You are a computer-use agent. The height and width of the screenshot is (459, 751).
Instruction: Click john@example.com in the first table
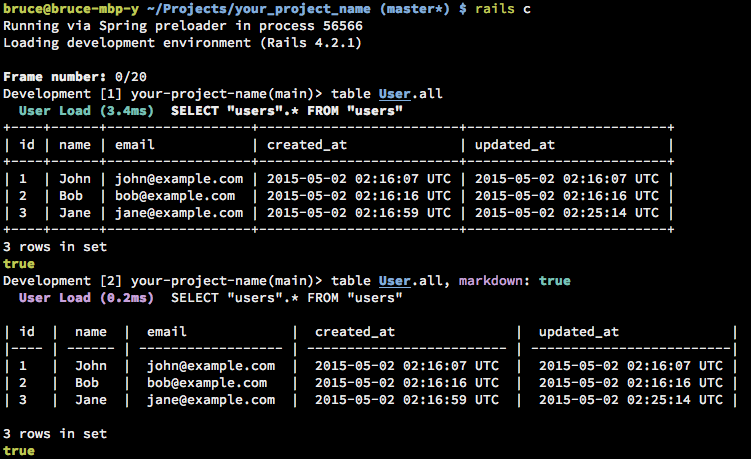[x=179, y=179]
